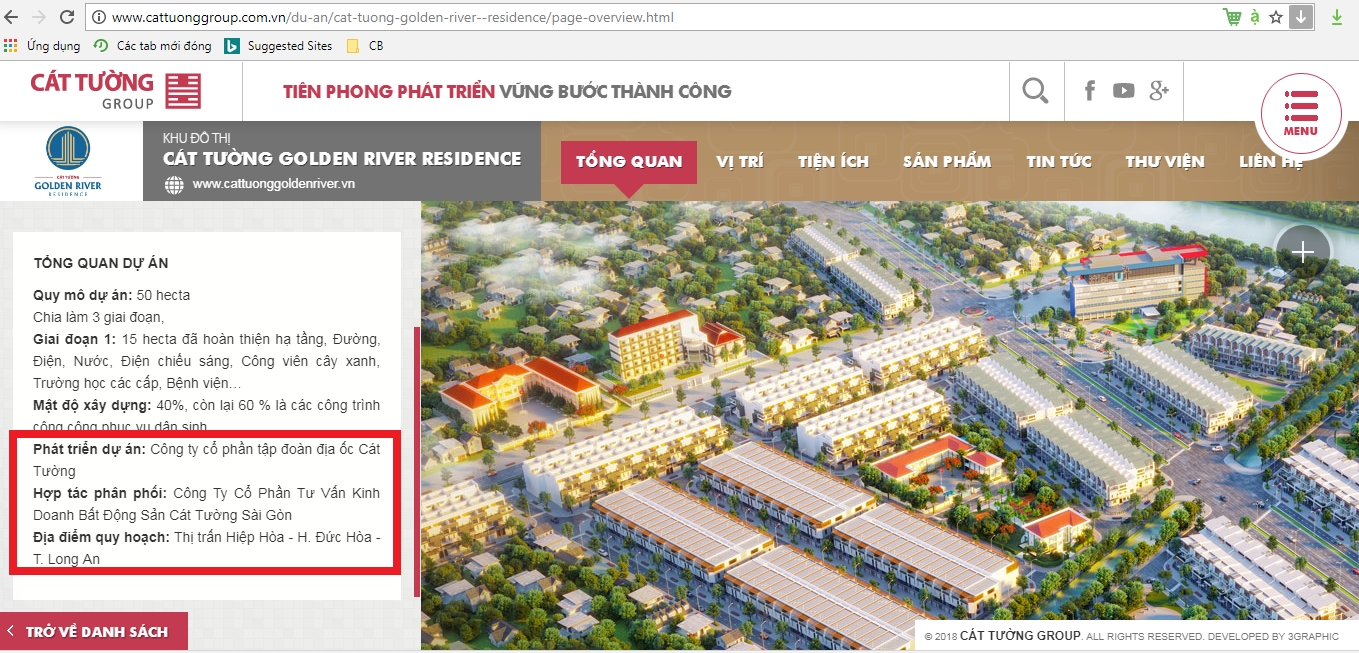Select the TỔNG QUAN tab

(629, 162)
